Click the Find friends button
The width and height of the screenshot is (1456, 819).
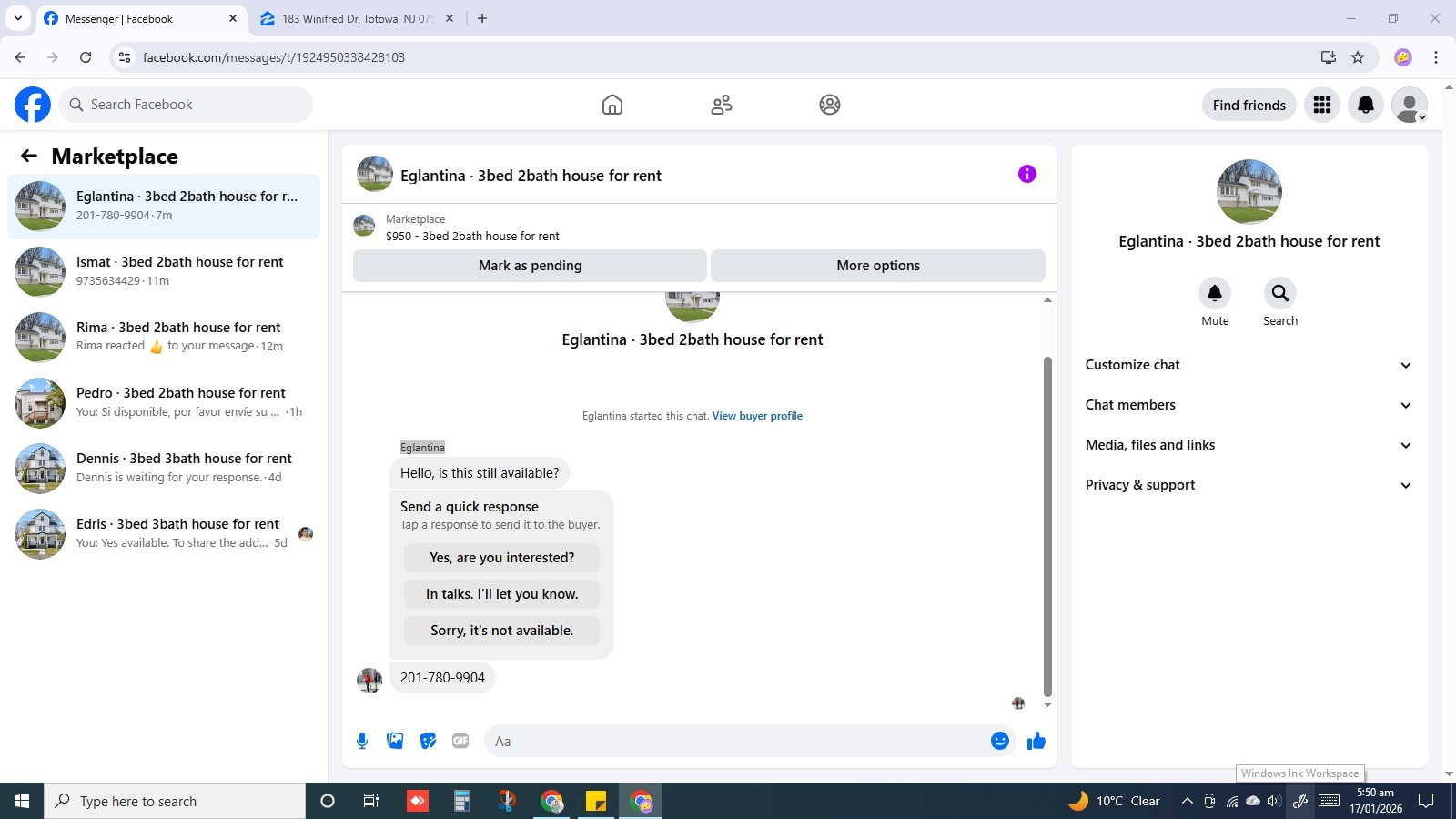tap(1249, 105)
